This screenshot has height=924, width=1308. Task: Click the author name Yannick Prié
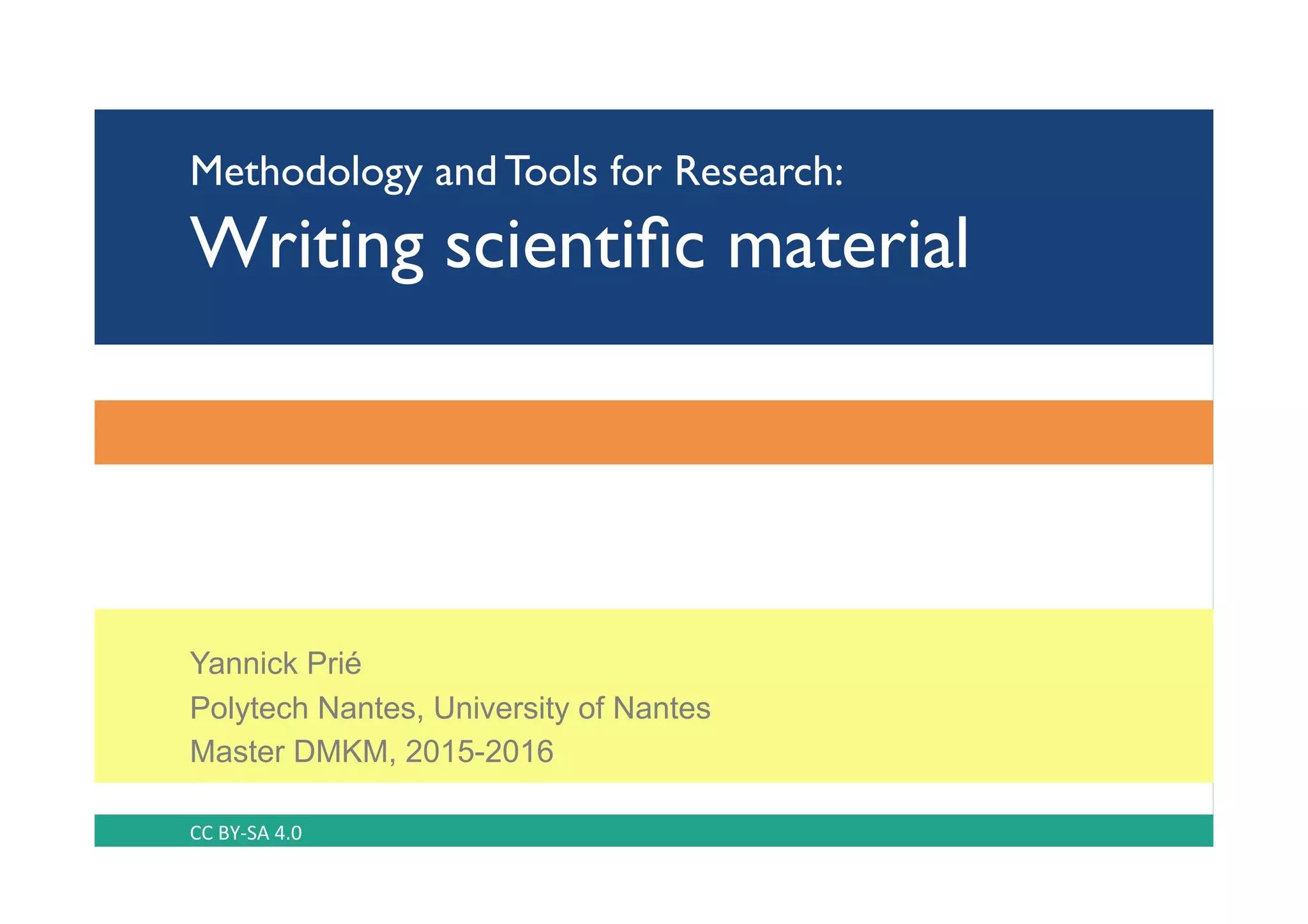[x=275, y=663]
